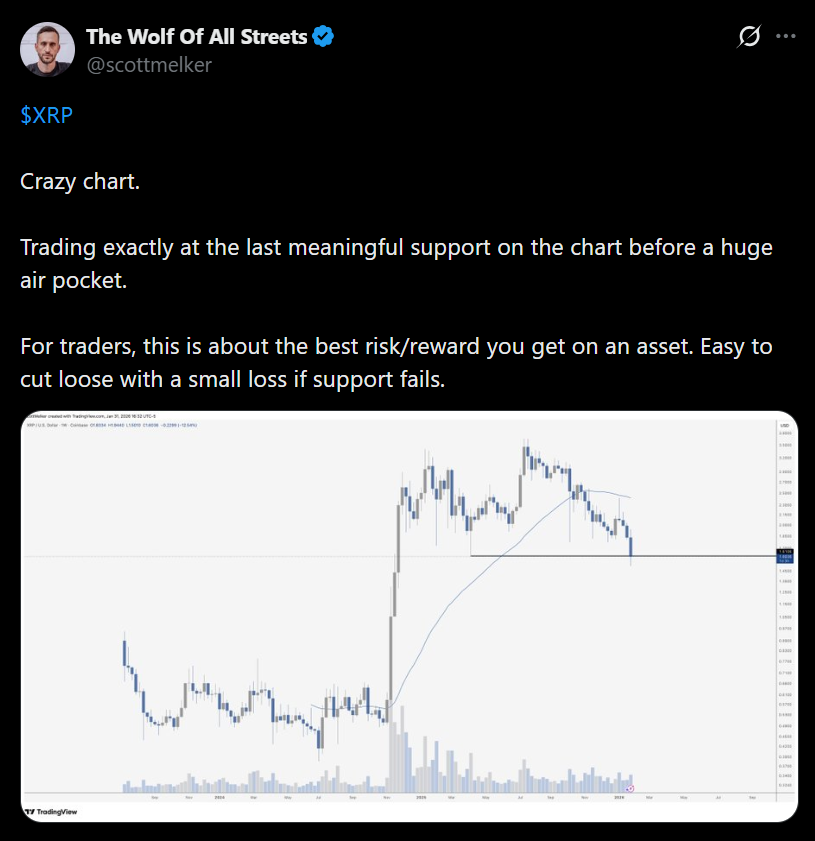The image size is (815, 841).
Task: Click the 'Crazy chart.' text line
Action: tap(80, 182)
